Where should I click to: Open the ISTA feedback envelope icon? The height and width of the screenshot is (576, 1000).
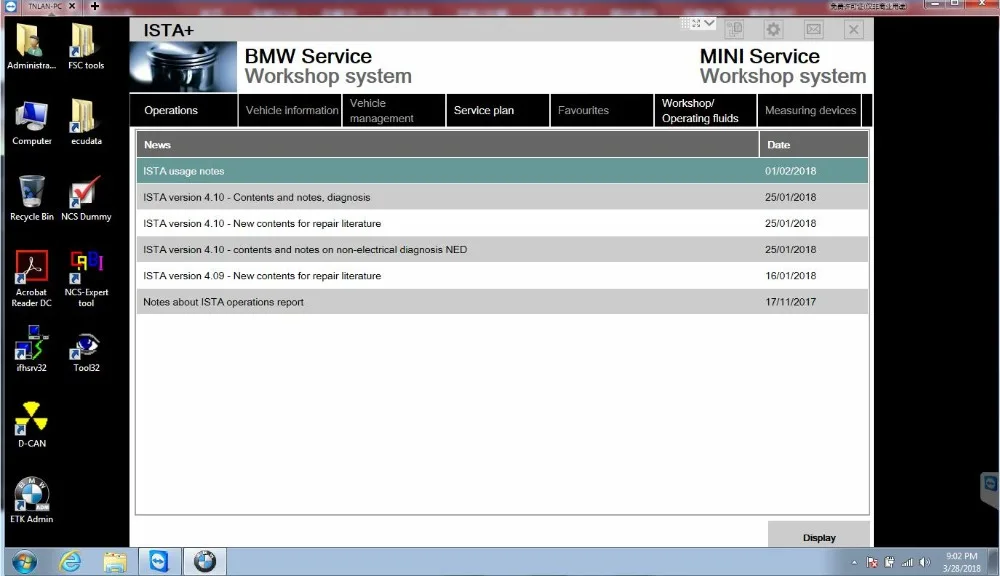[814, 29]
